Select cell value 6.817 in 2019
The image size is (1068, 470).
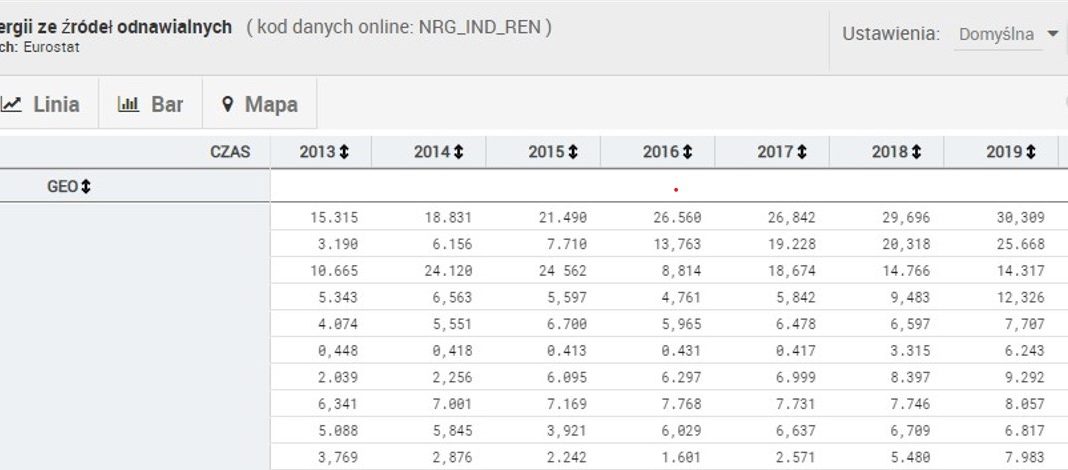click(1024, 430)
